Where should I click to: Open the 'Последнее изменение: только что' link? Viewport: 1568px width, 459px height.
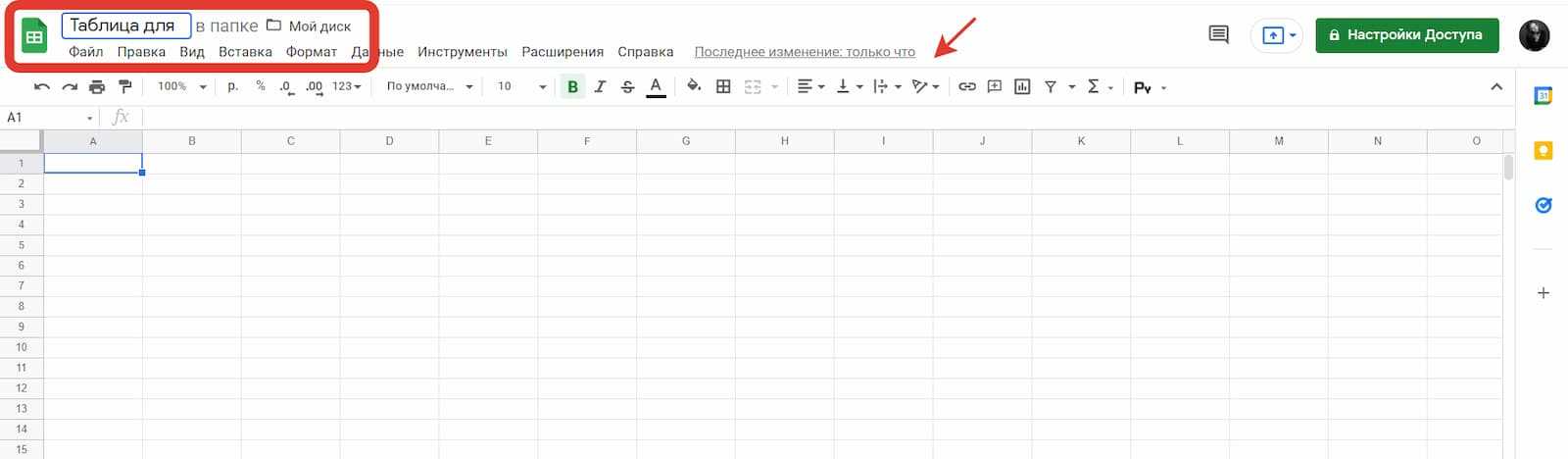coord(804,52)
